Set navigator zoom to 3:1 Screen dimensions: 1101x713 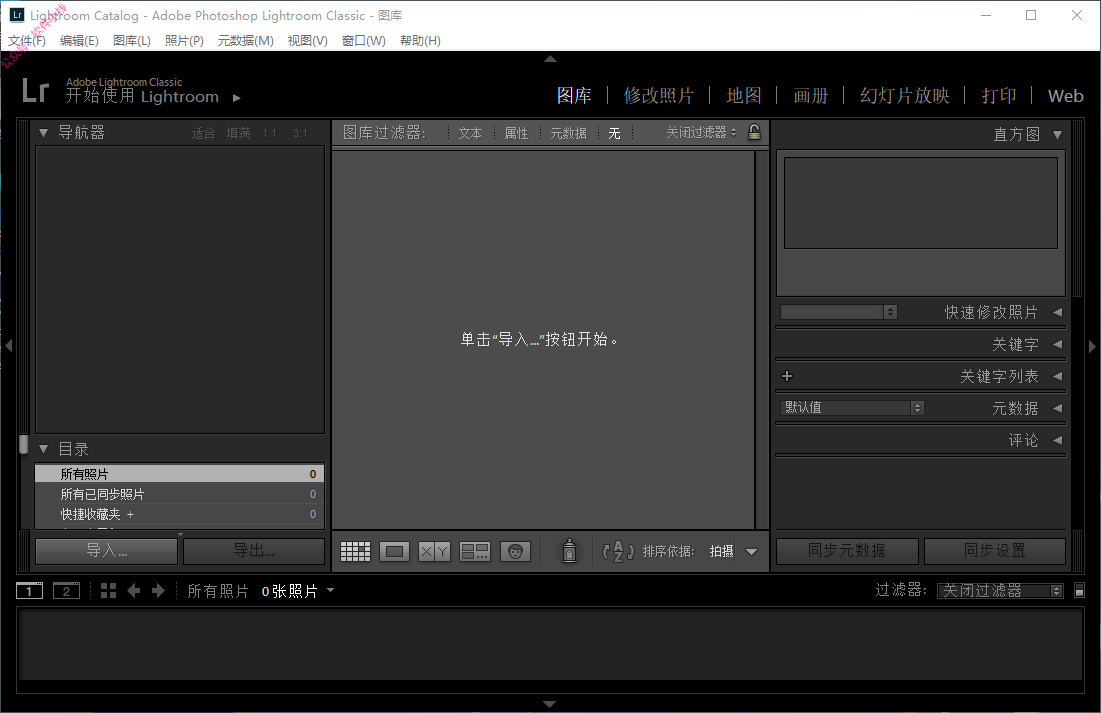coord(300,133)
